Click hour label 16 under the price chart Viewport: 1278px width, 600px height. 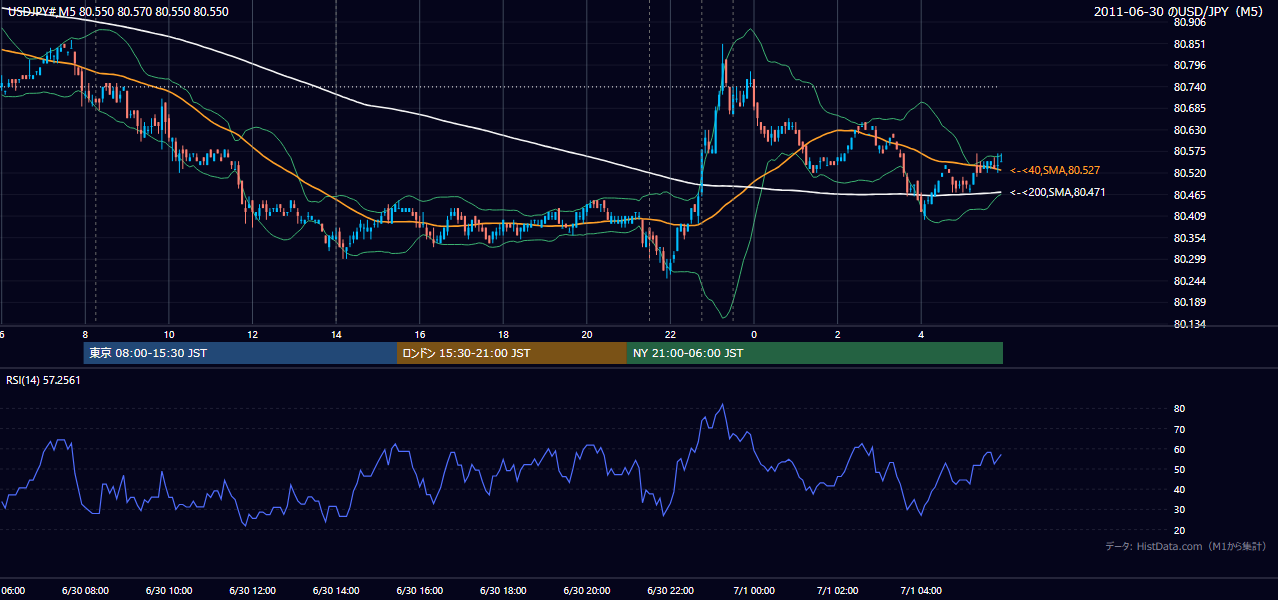[420, 335]
